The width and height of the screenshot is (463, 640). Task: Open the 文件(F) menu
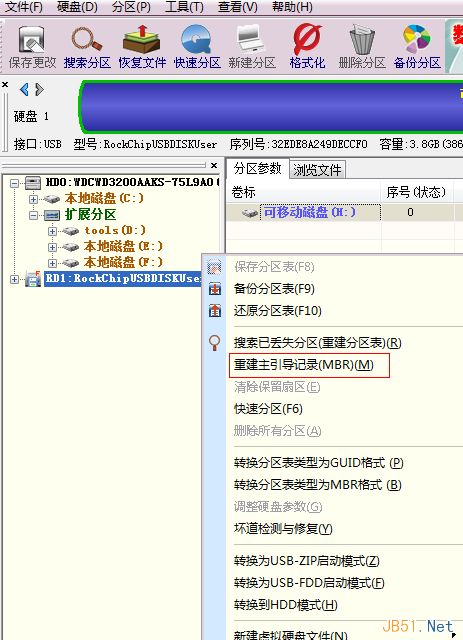coord(24,7)
